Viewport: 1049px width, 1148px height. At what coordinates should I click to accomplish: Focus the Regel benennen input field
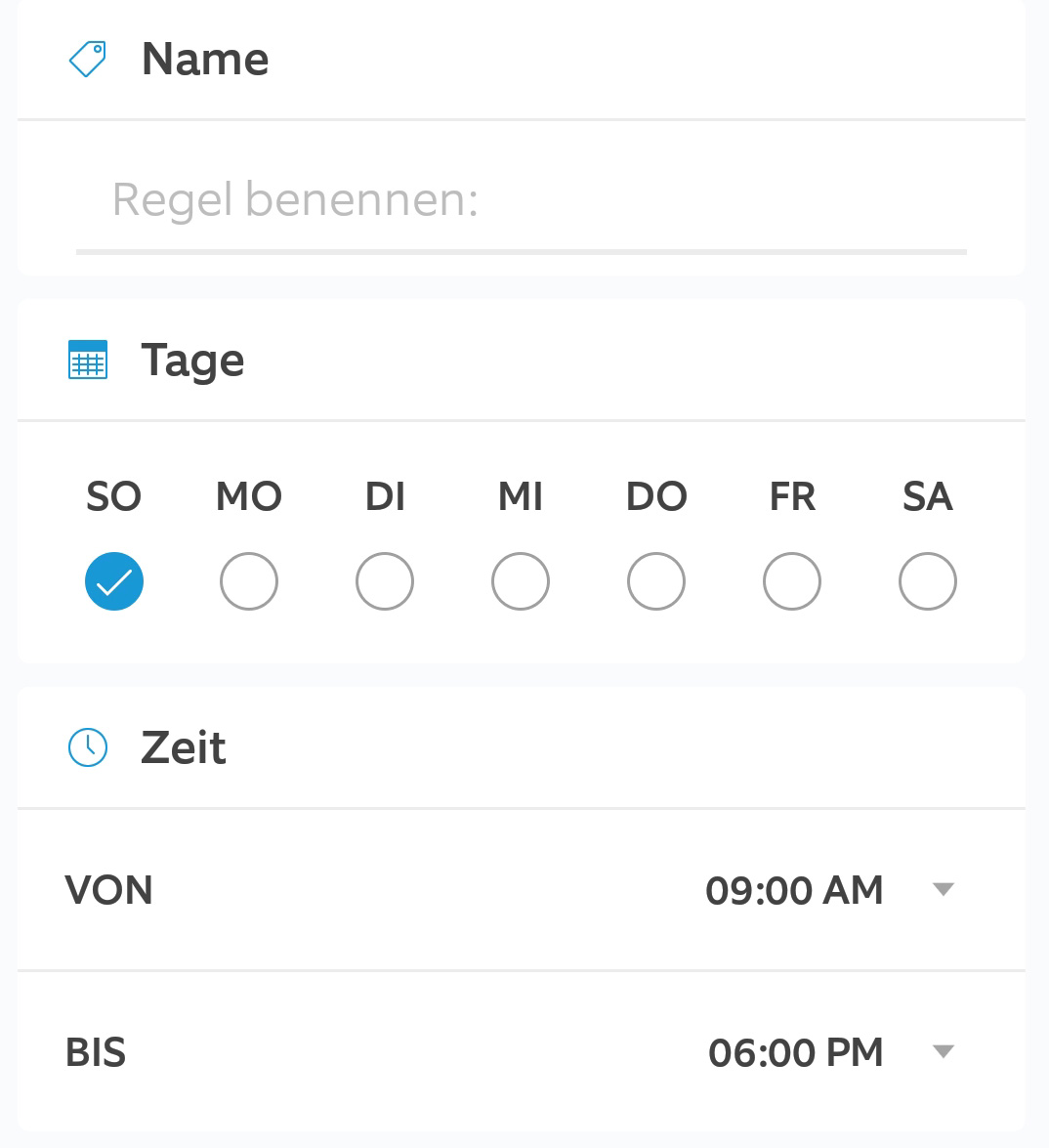522,201
